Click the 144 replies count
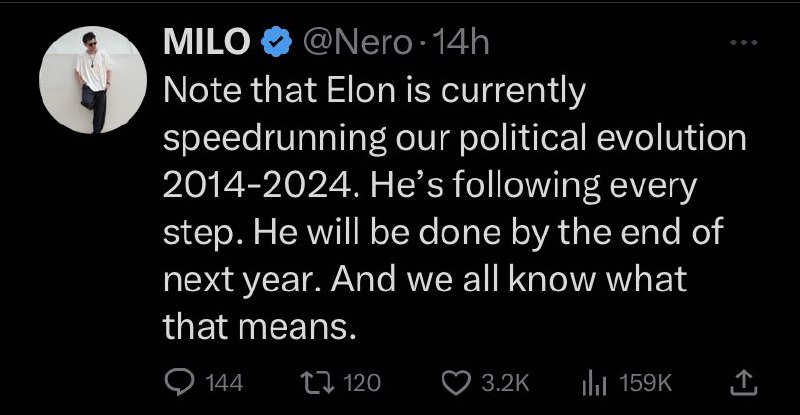This screenshot has height=415, width=800. pyautogui.click(x=224, y=383)
